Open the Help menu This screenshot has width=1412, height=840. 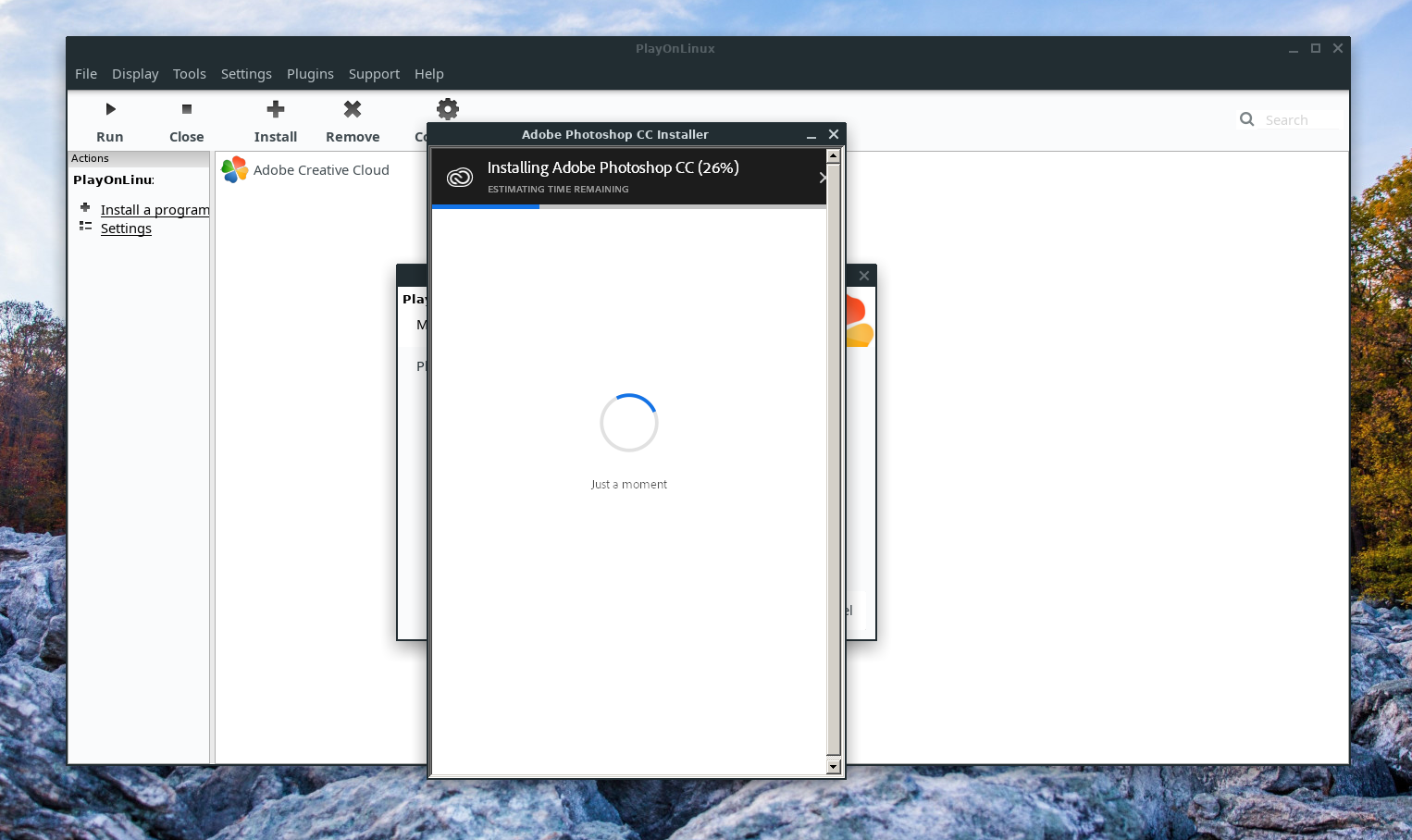click(429, 74)
